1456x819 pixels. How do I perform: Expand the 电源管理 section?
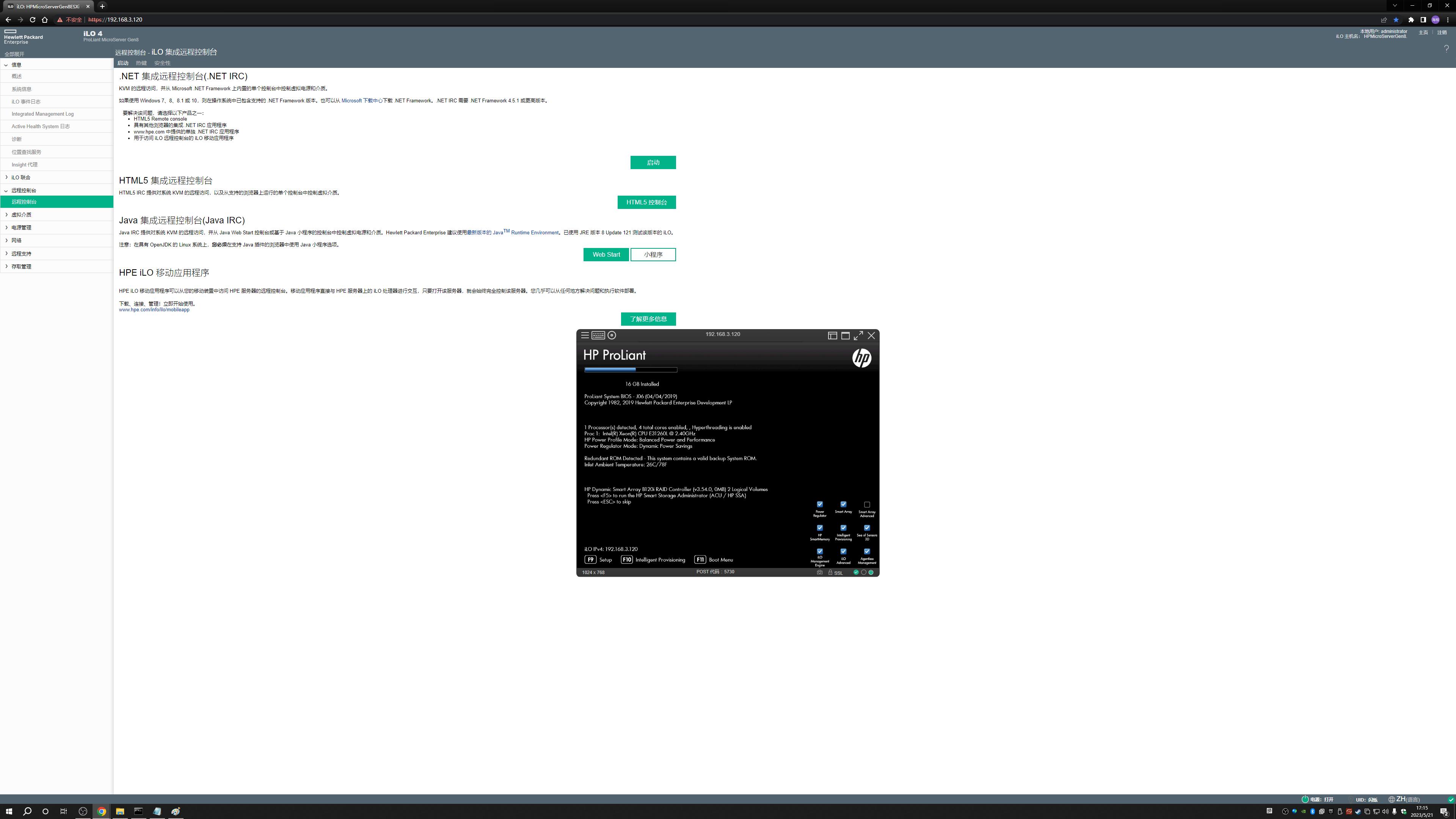[22, 228]
